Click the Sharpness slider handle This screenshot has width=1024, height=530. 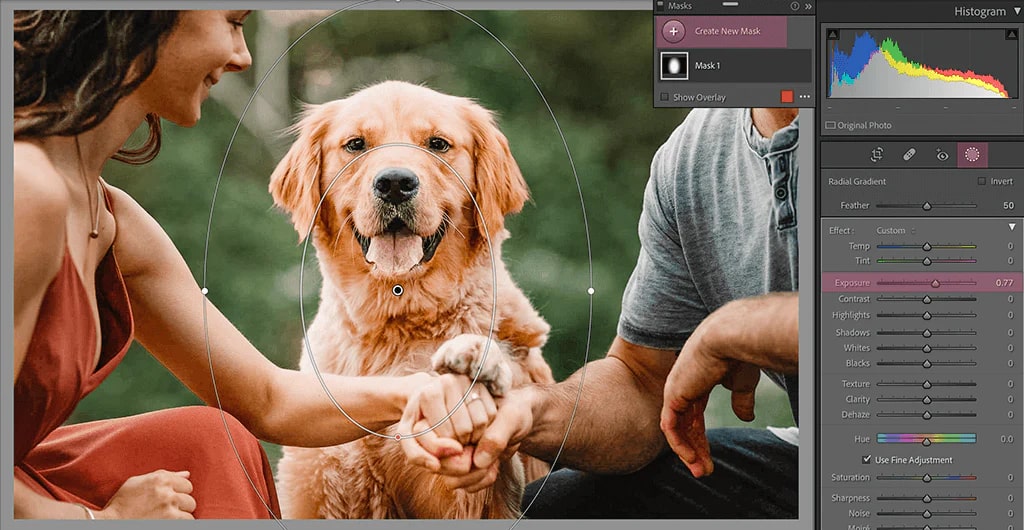point(927,499)
